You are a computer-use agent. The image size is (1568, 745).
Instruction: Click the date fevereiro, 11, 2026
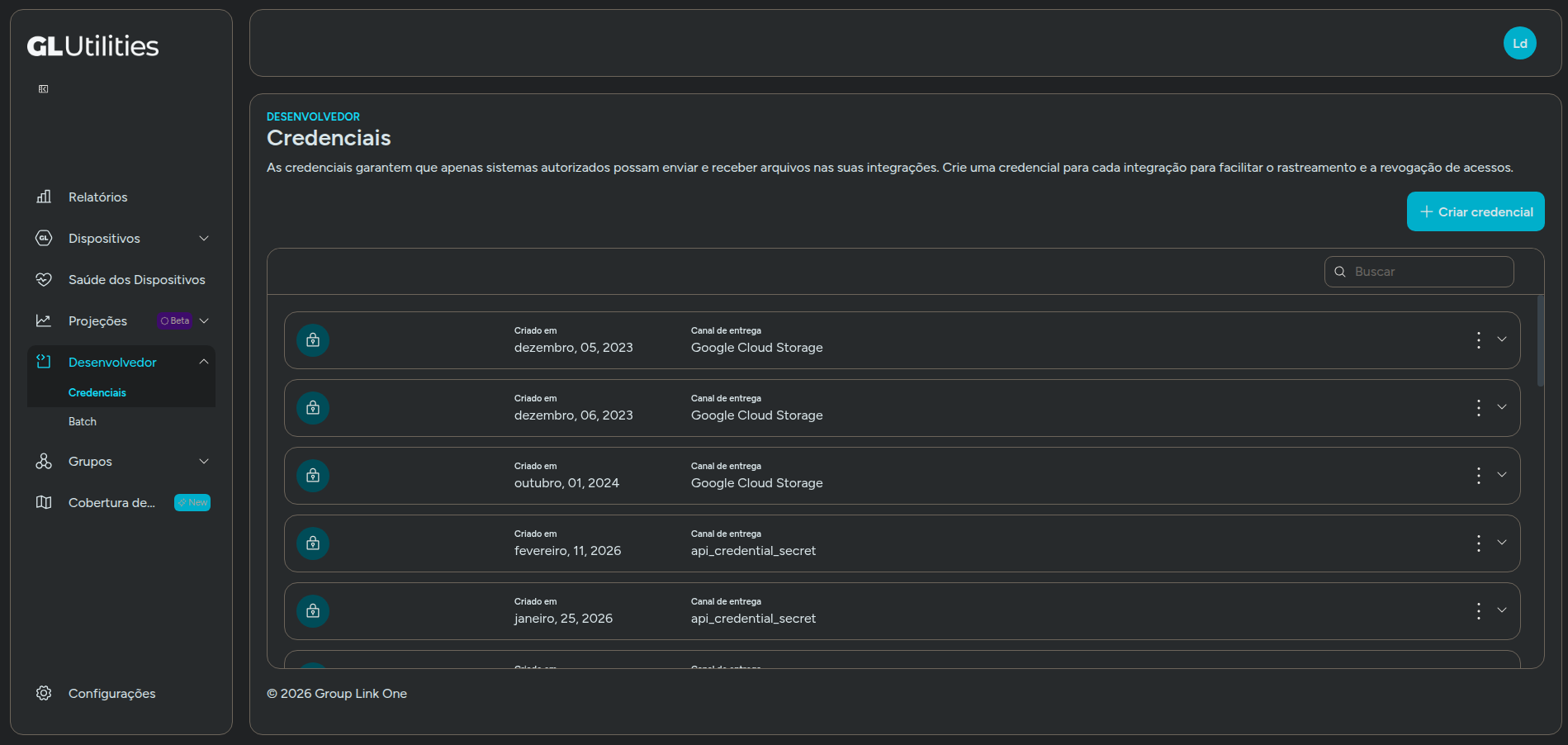coord(567,551)
